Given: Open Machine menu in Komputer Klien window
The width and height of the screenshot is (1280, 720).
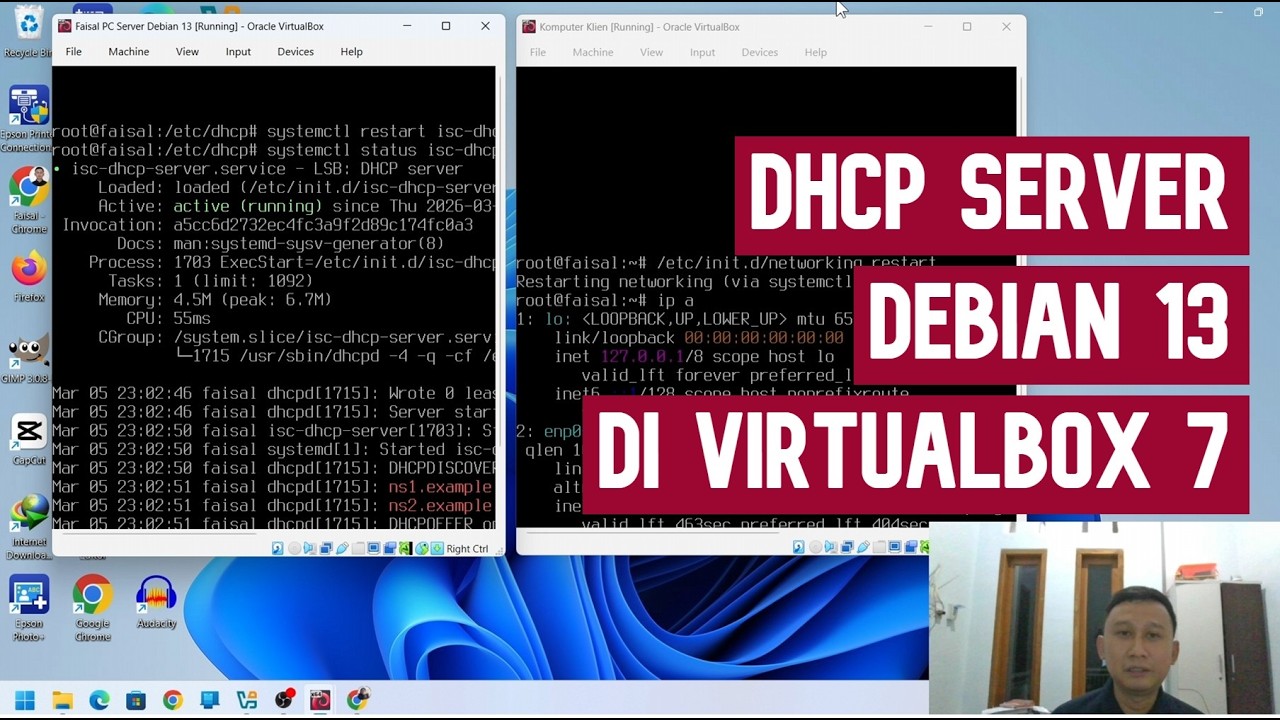Looking at the screenshot, I should 593,52.
